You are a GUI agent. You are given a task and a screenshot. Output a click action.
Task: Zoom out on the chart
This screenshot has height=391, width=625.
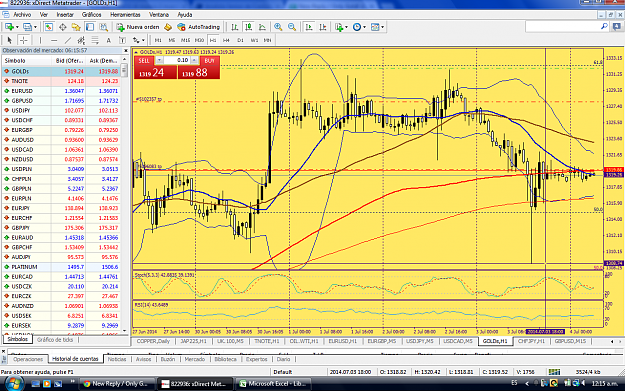(292, 27)
